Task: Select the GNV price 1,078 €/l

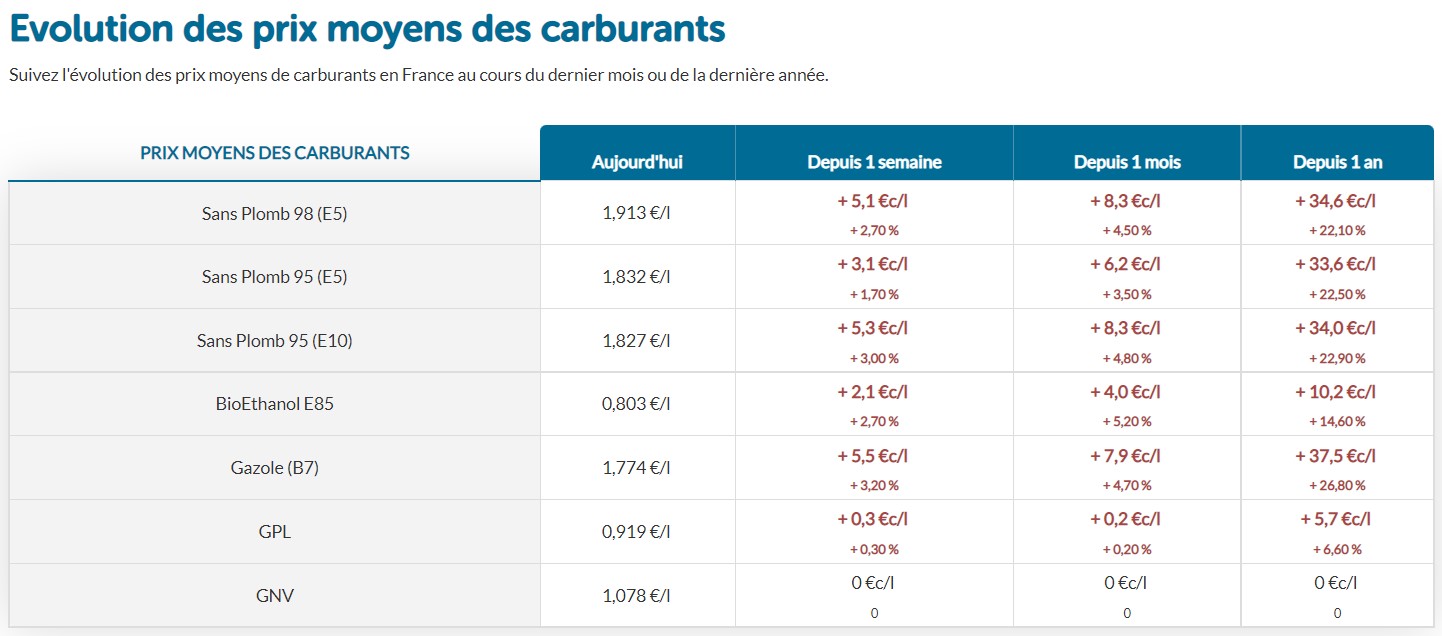Action: pyautogui.click(x=637, y=596)
